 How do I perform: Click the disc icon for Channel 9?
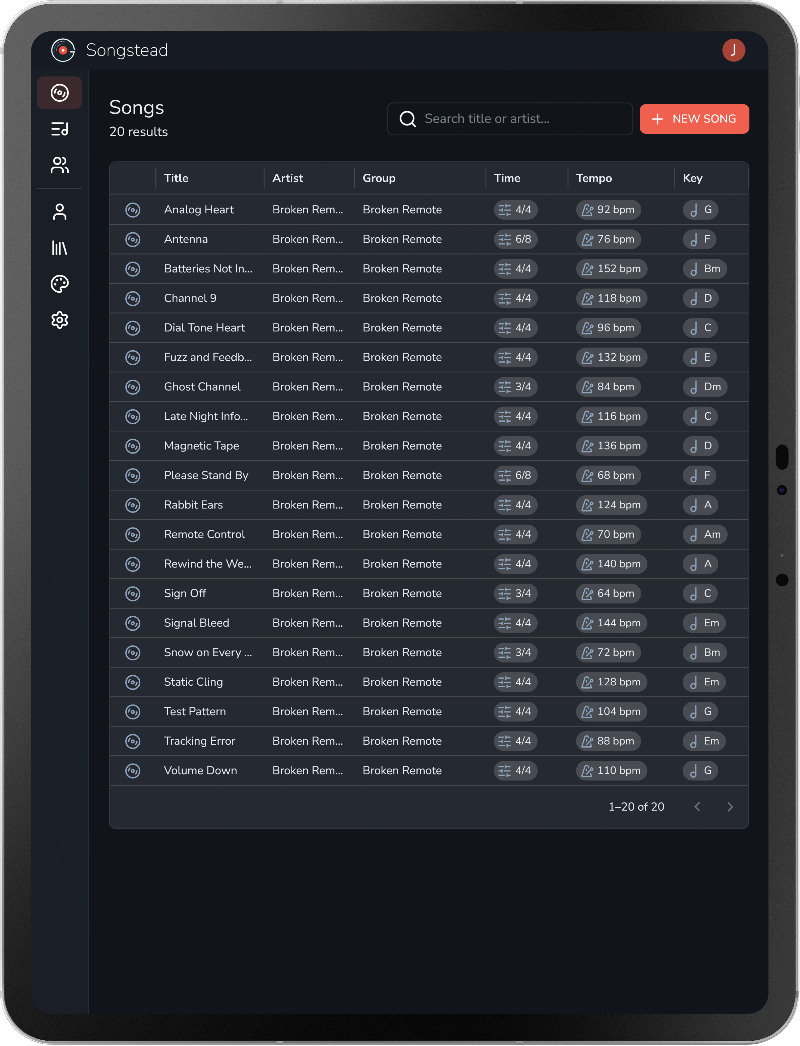(133, 298)
